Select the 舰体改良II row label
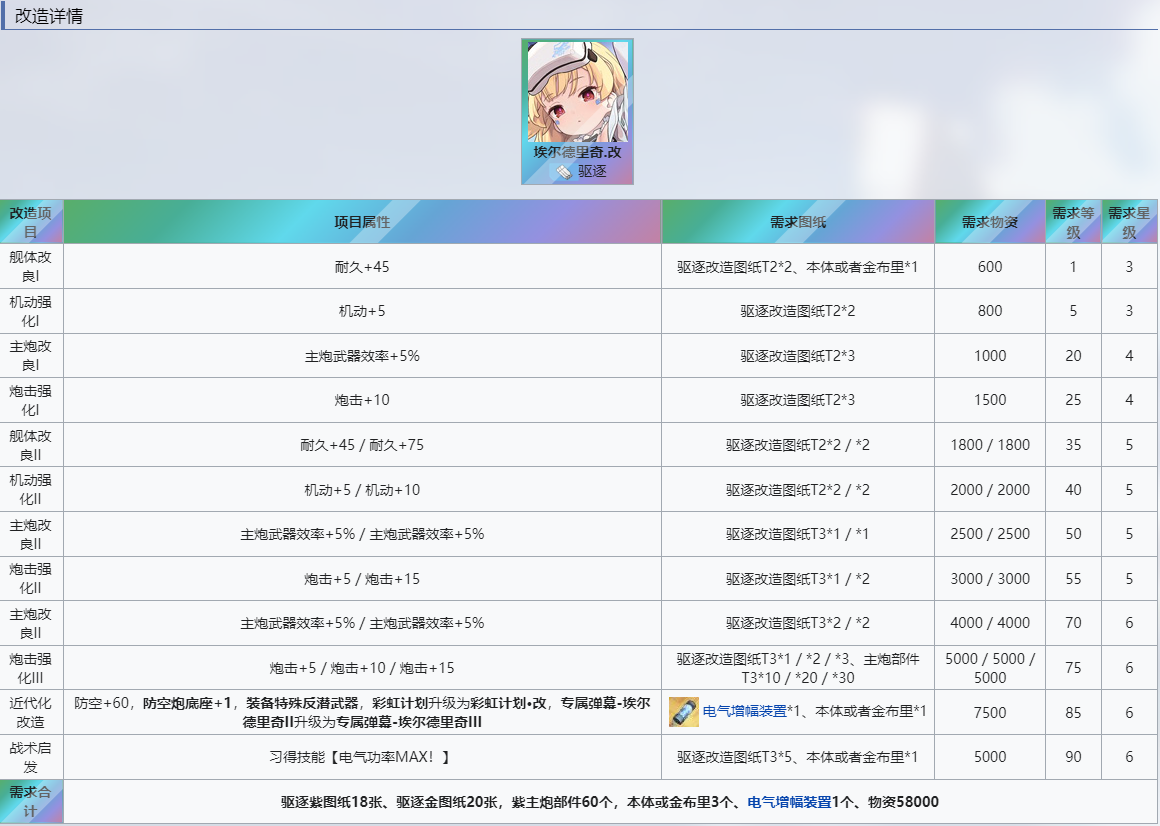This screenshot has width=1160, height=826. click(x=31, y=445)
